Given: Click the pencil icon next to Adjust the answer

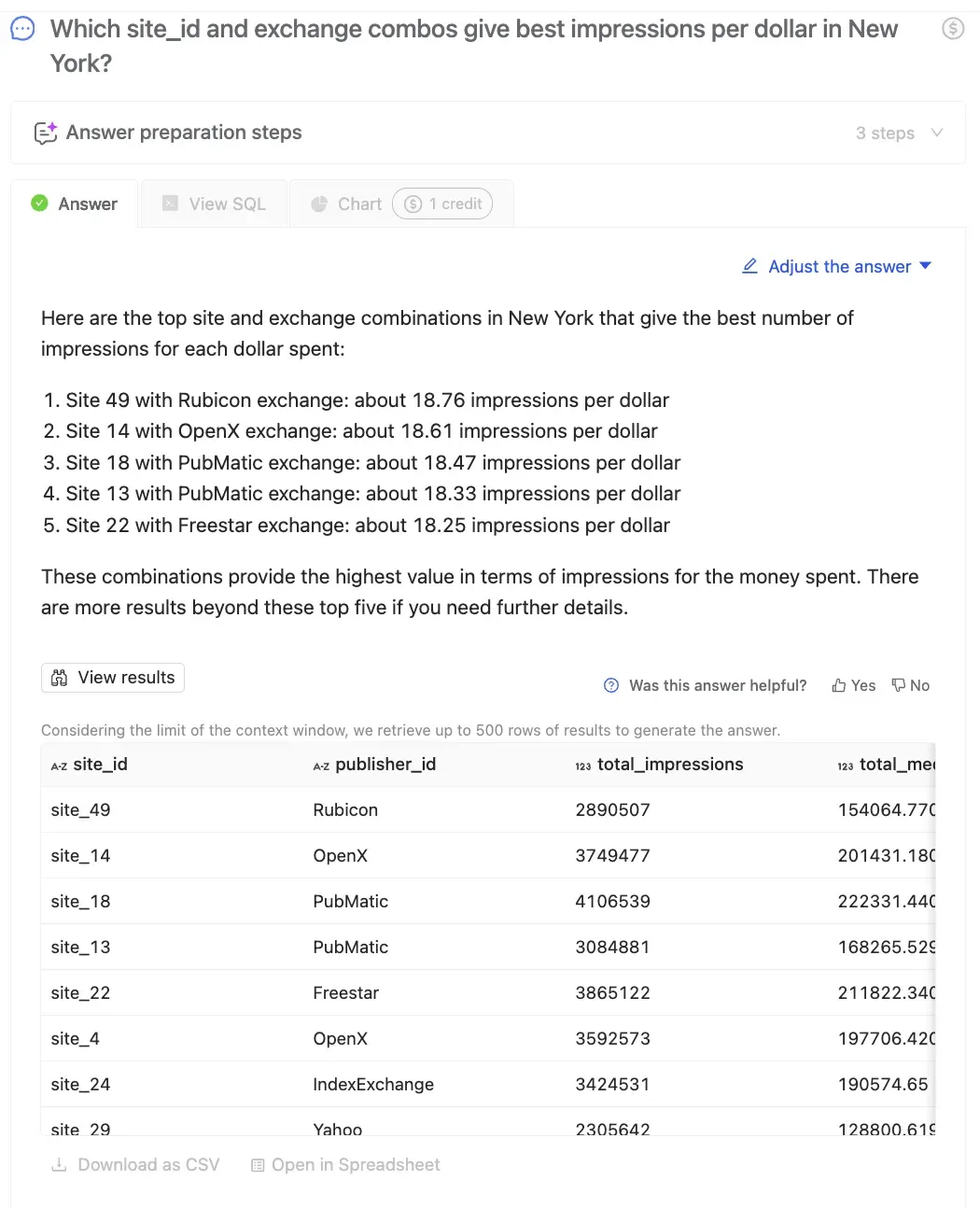Looking at the screenshot, I should [x=749, y=266].
